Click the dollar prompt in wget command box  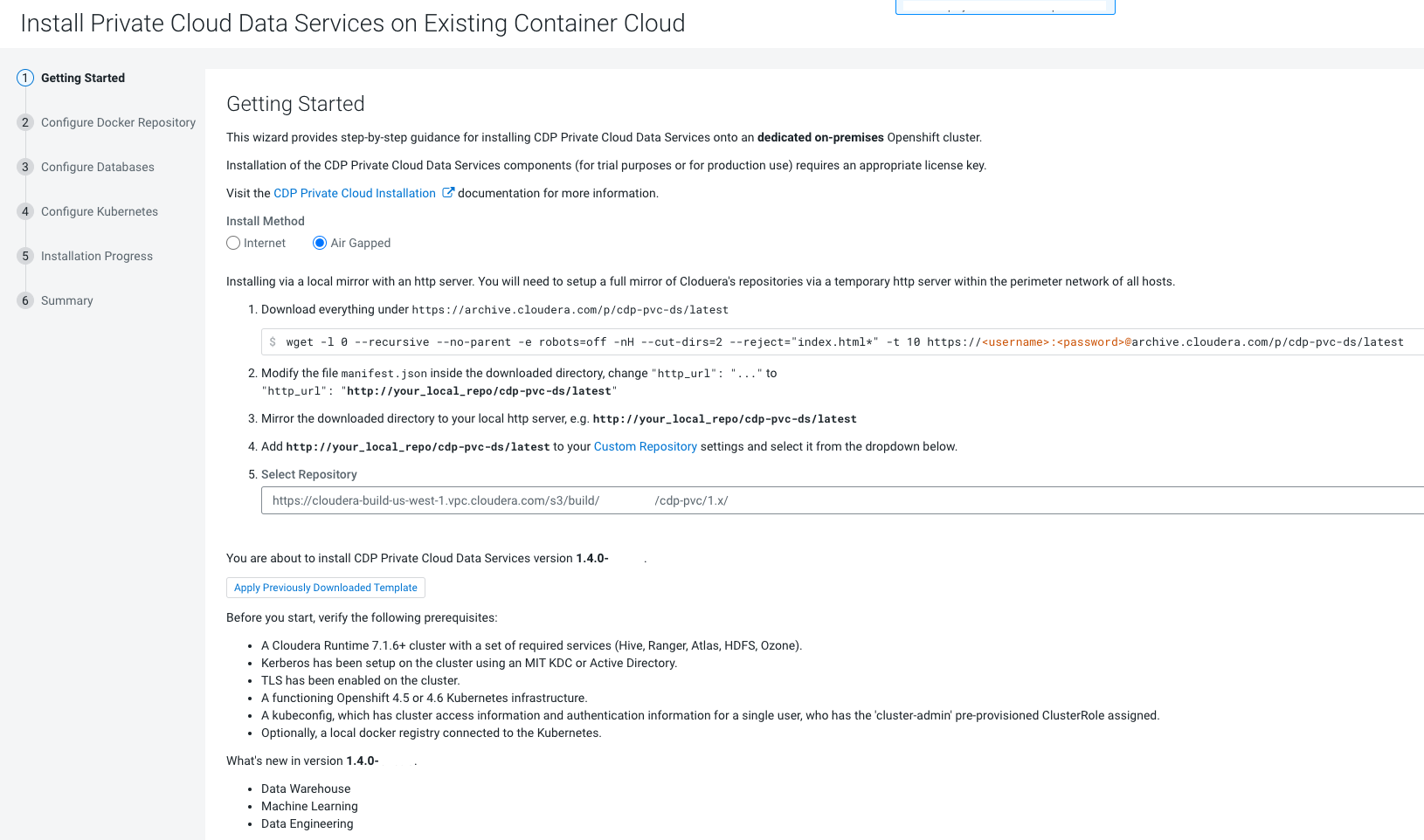click(x=273, y=342)
